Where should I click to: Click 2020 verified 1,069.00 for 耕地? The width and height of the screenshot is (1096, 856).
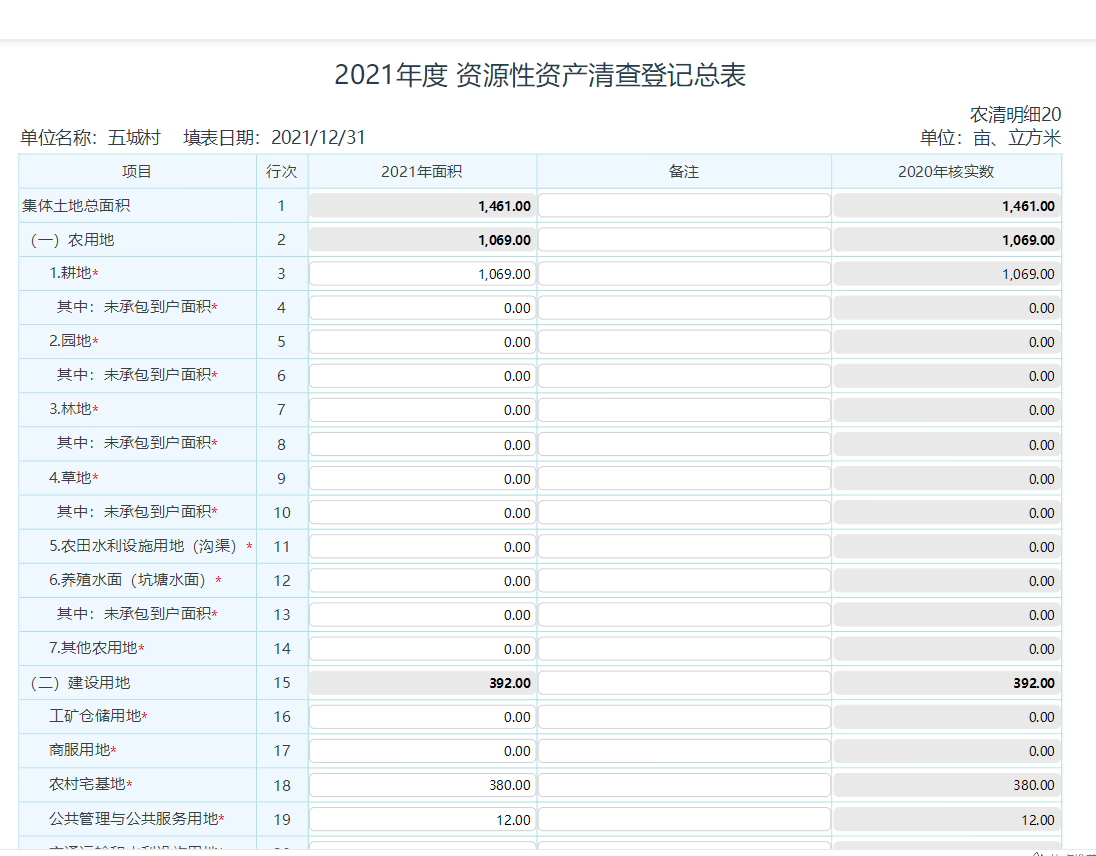tap(947, 274)
